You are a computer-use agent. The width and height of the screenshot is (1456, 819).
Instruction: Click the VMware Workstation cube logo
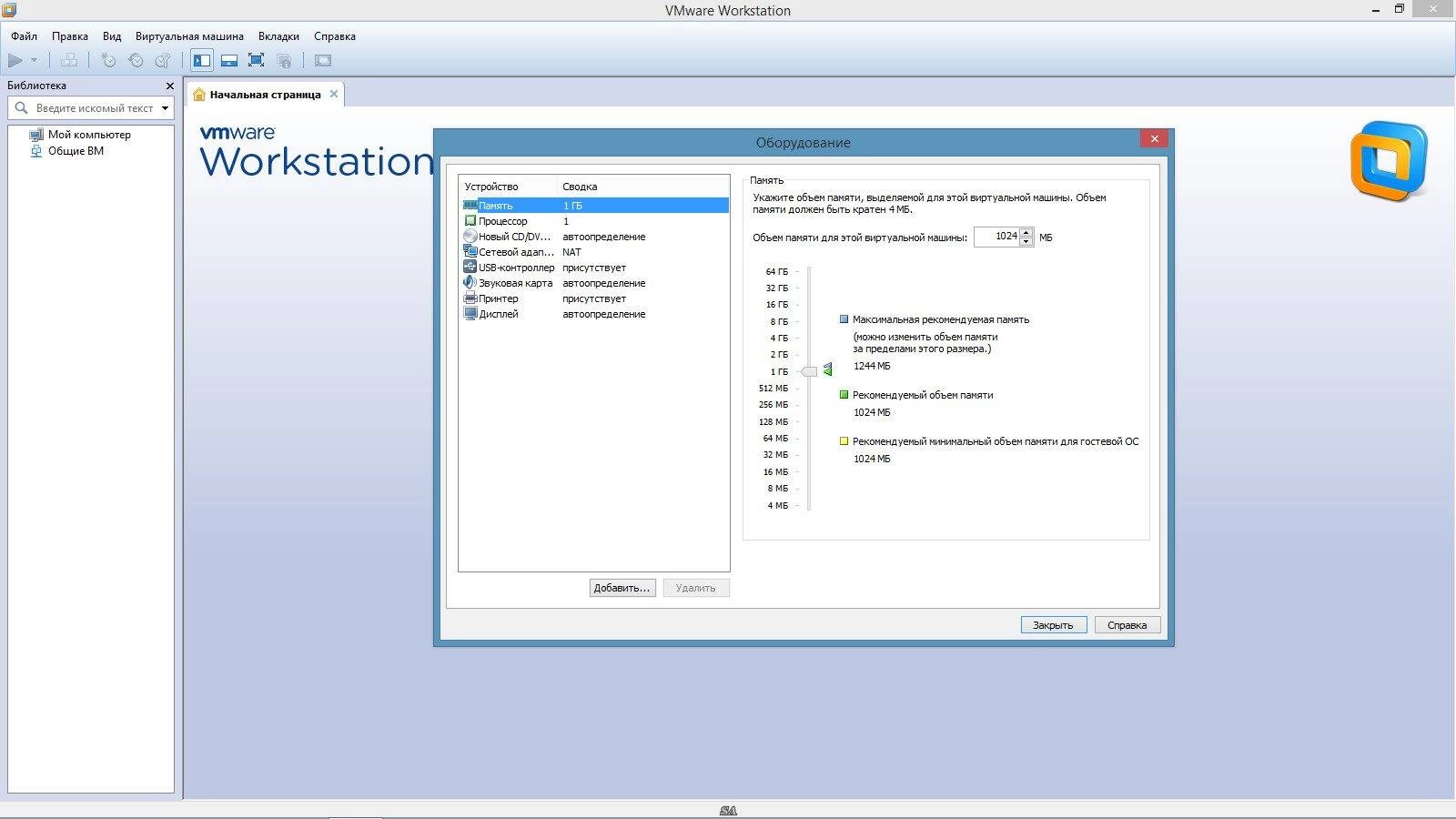[x=1390, y=161]
